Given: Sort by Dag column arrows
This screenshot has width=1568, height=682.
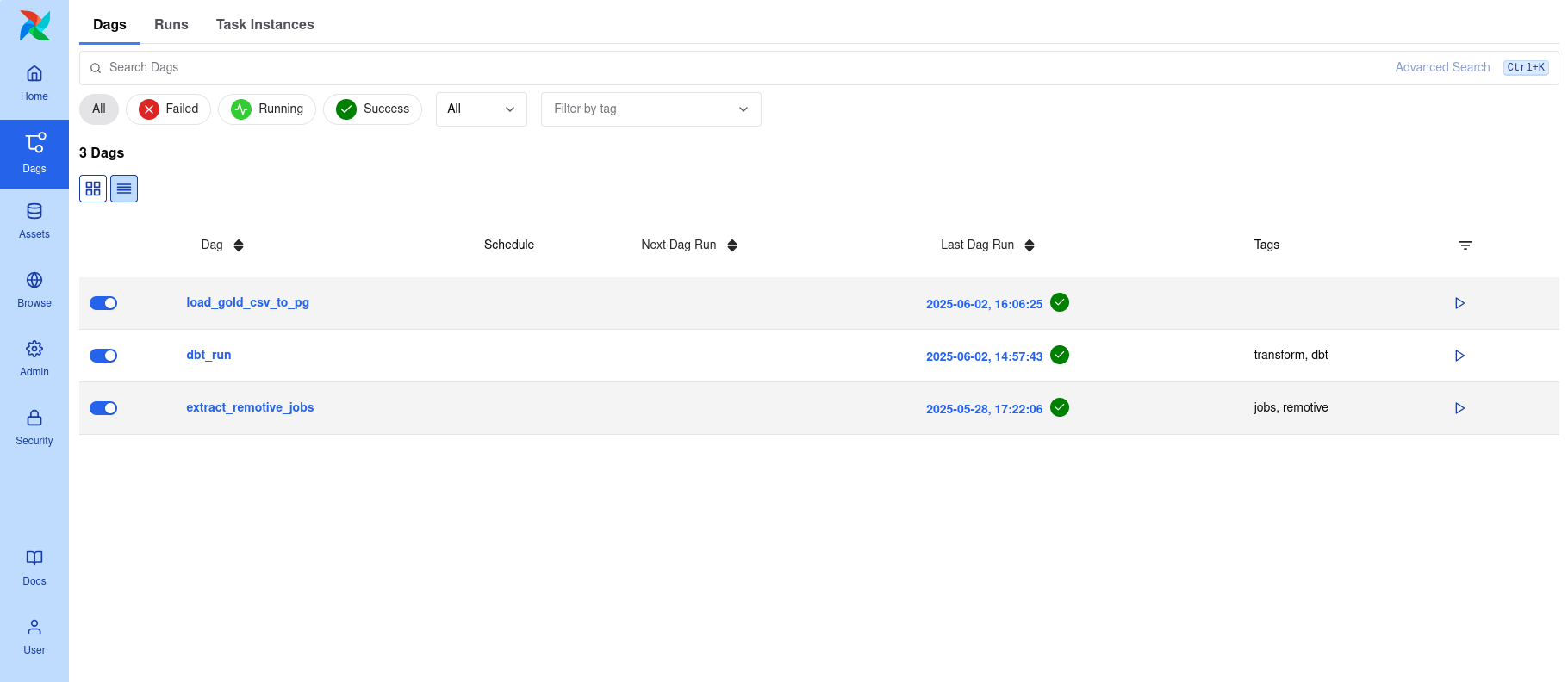Looking at the screenshot, I should click(x=239, y=245).
